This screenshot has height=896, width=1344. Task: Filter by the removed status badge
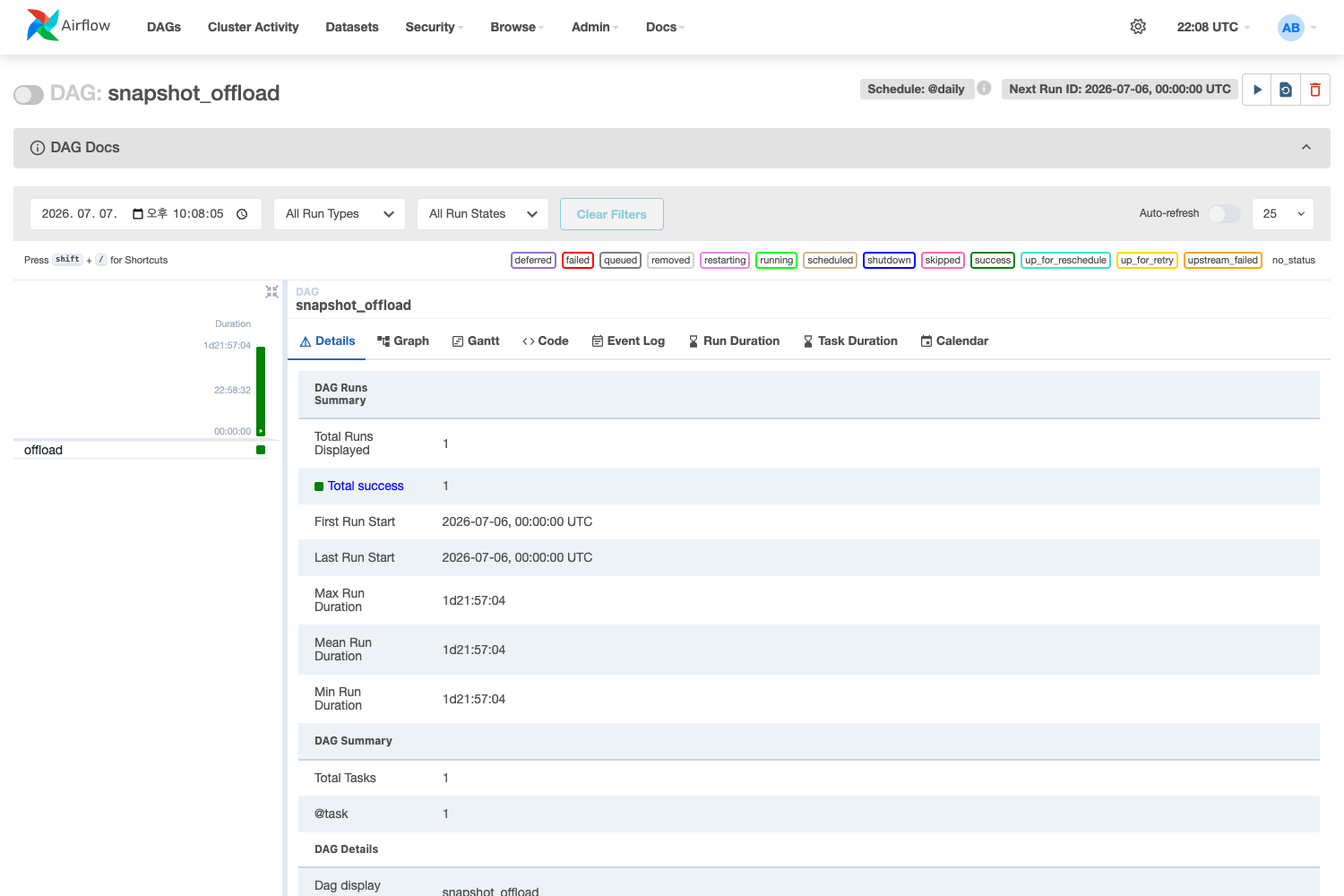point(670,260)
